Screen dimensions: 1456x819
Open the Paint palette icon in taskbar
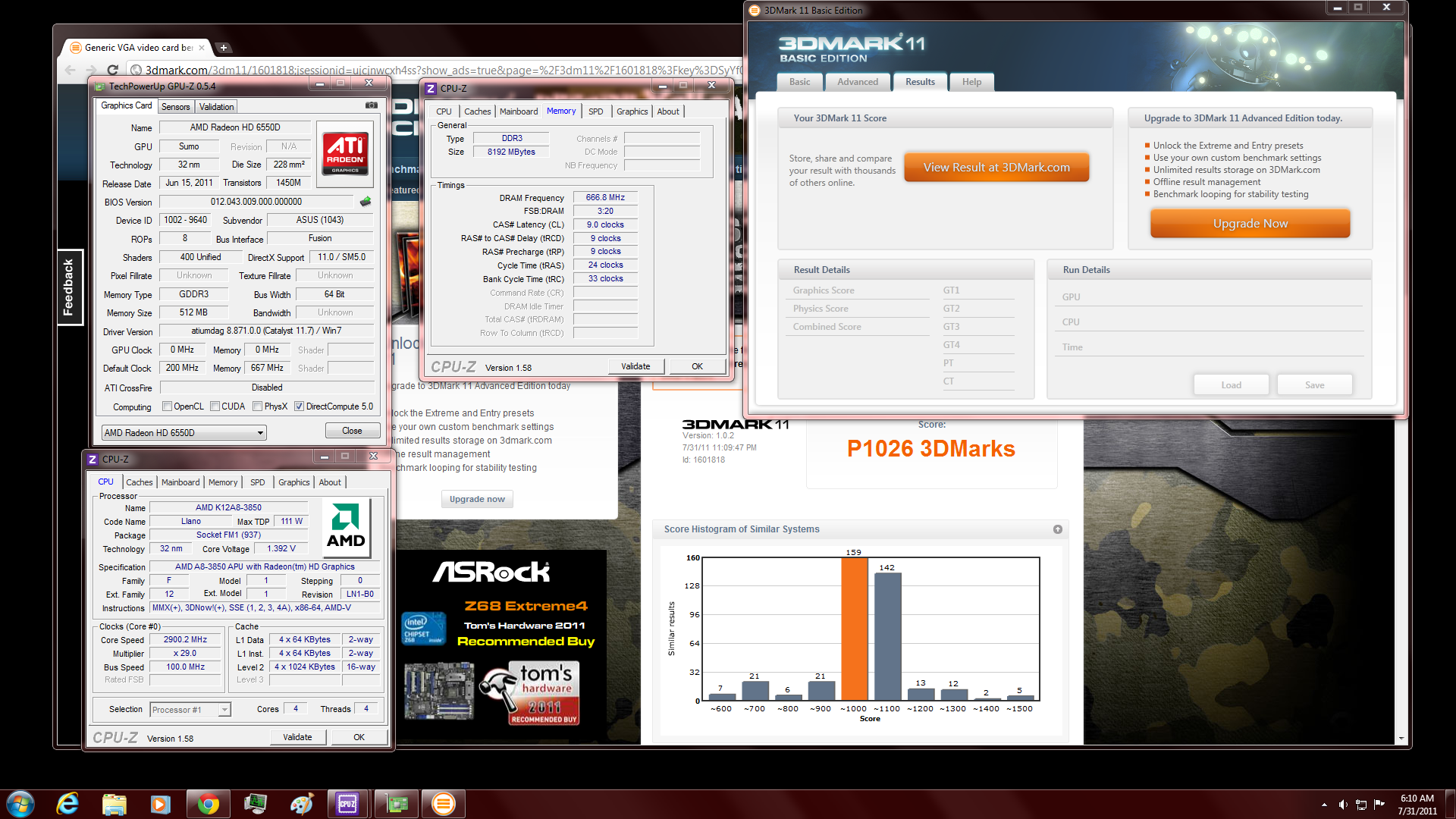click(301, 804)
